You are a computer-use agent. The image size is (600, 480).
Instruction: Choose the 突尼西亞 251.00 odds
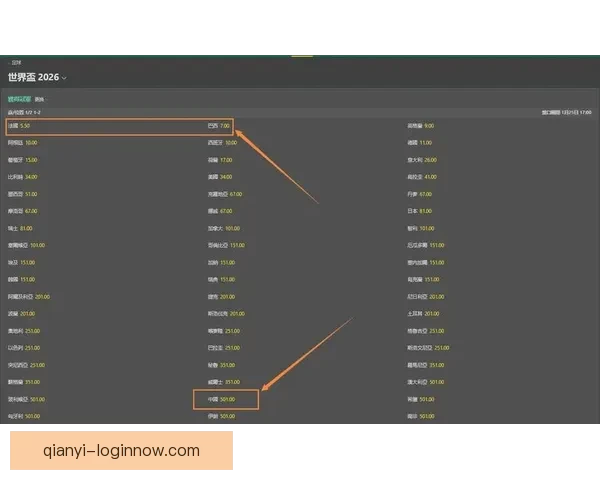(26, 365)
